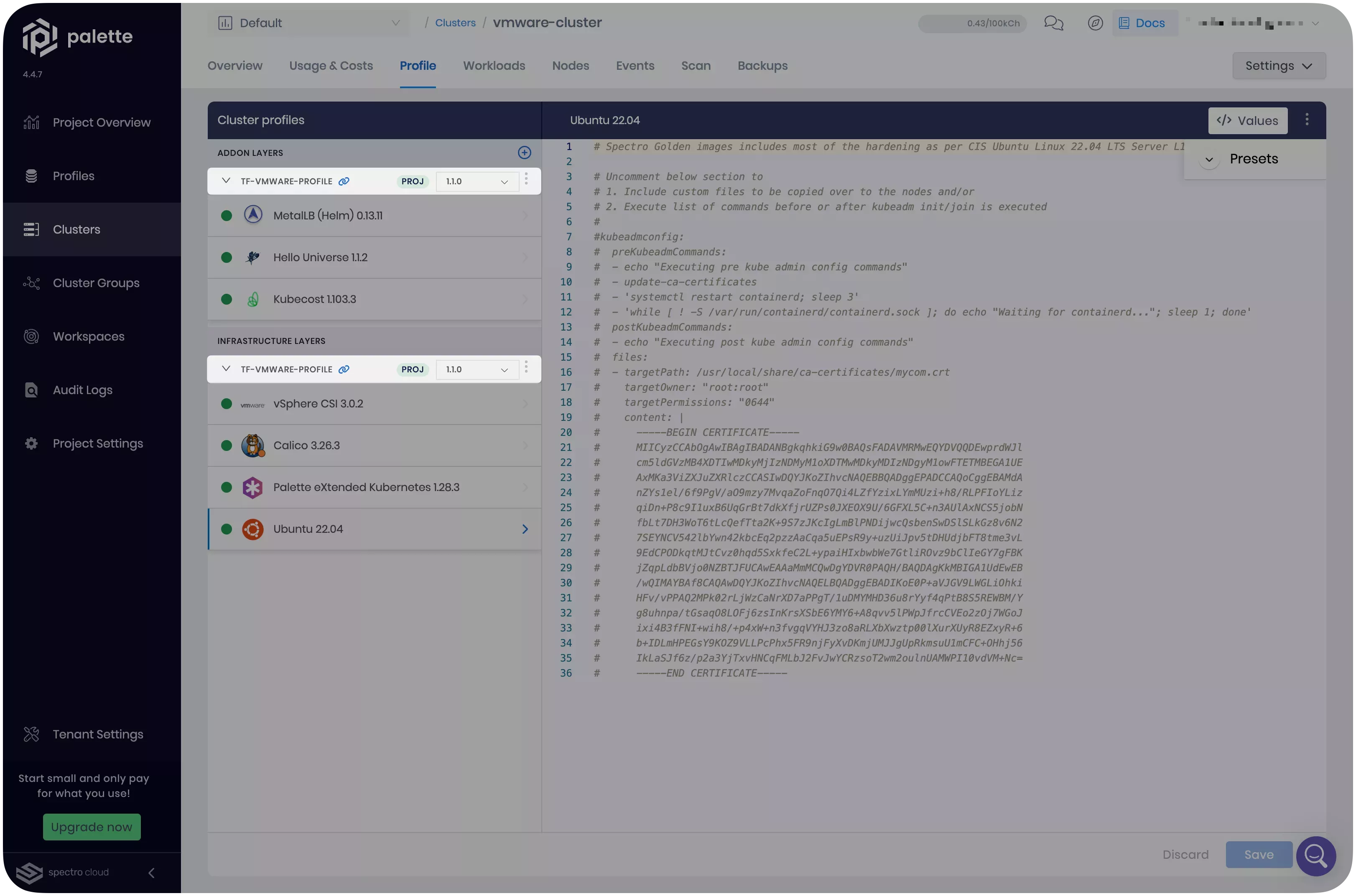This screenshot has height=896, width=1356.
Task: Click the spectro cloud footer logo
Action: [x=63, y=873]
